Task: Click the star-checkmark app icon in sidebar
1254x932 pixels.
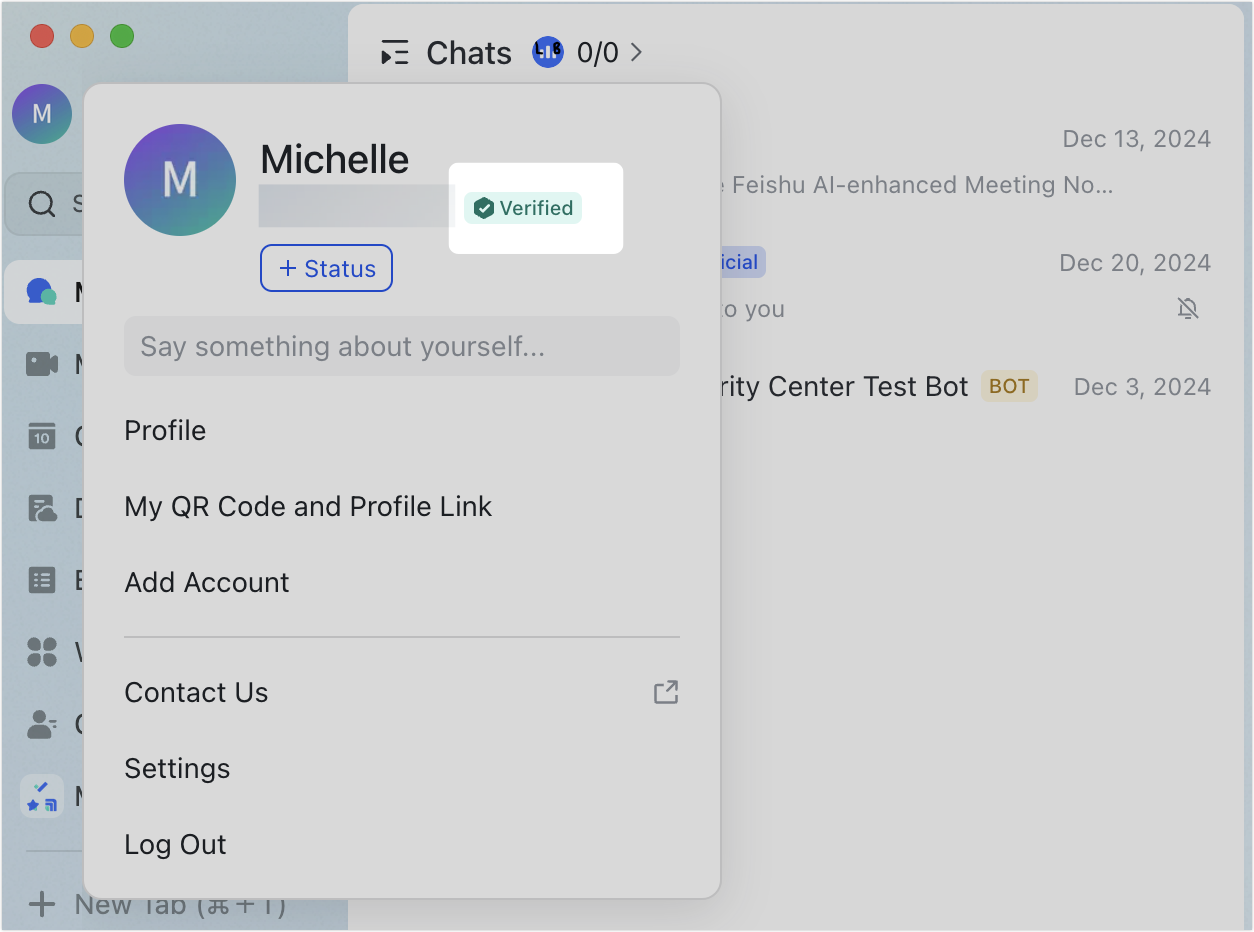Action: coord(41,796)
